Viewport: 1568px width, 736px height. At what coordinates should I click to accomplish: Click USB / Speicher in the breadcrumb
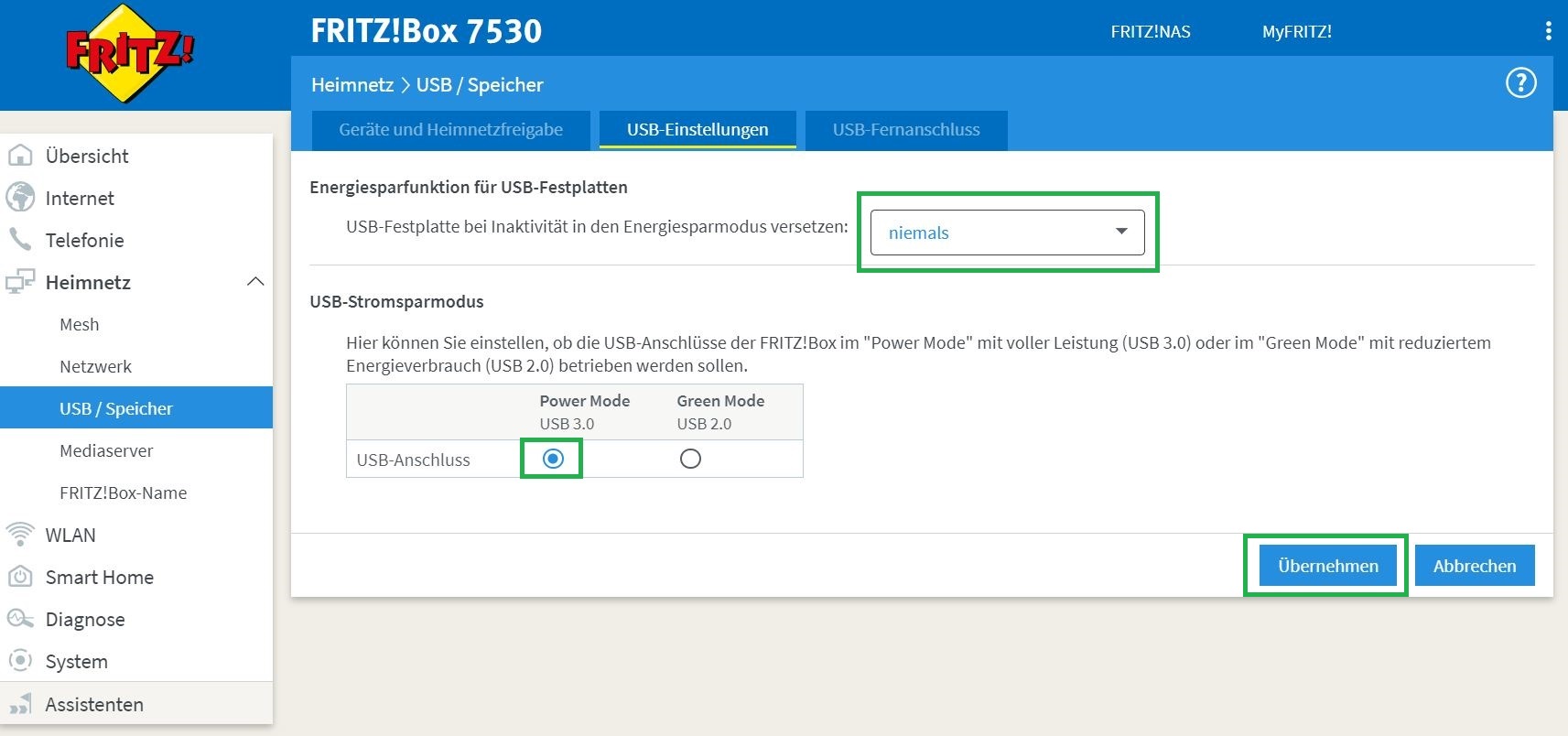click(x=480, y=85)
